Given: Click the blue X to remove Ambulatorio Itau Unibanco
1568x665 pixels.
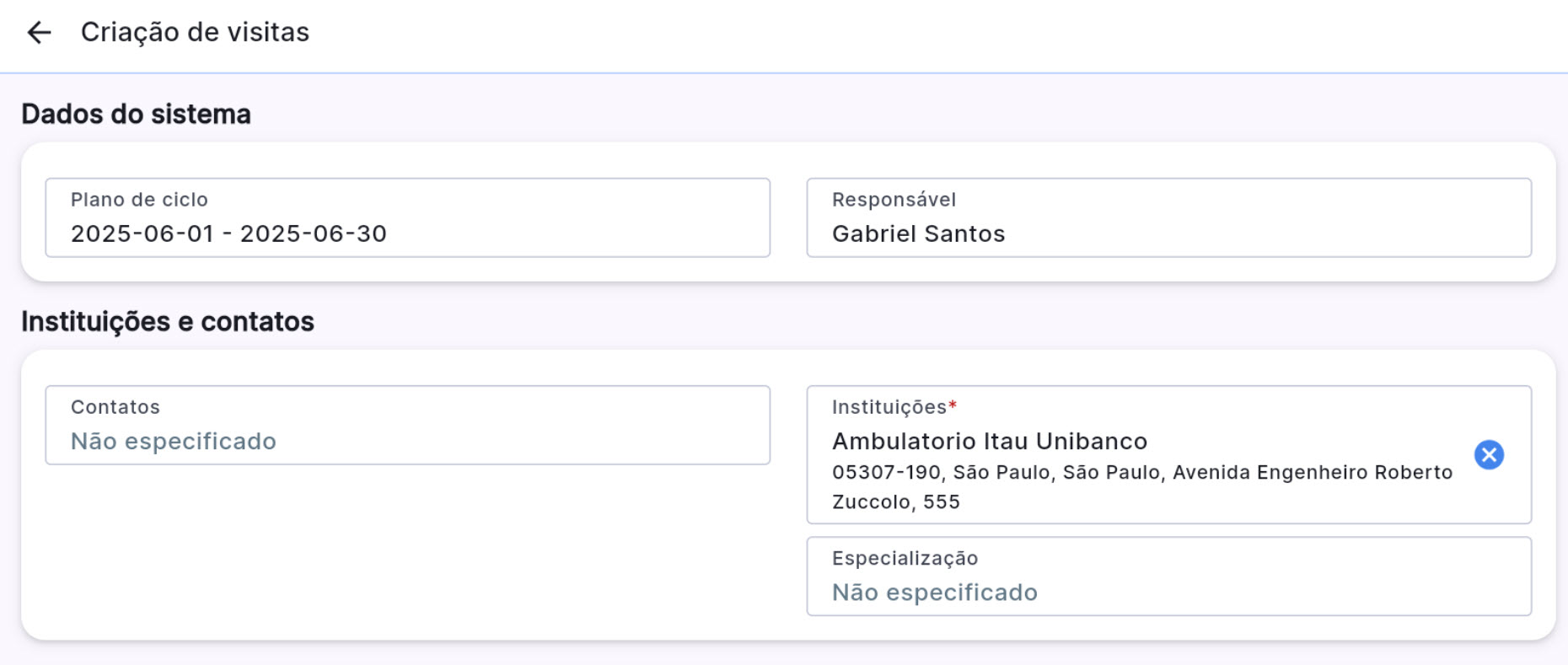Looking at the screenshot, I should 1489,454.
